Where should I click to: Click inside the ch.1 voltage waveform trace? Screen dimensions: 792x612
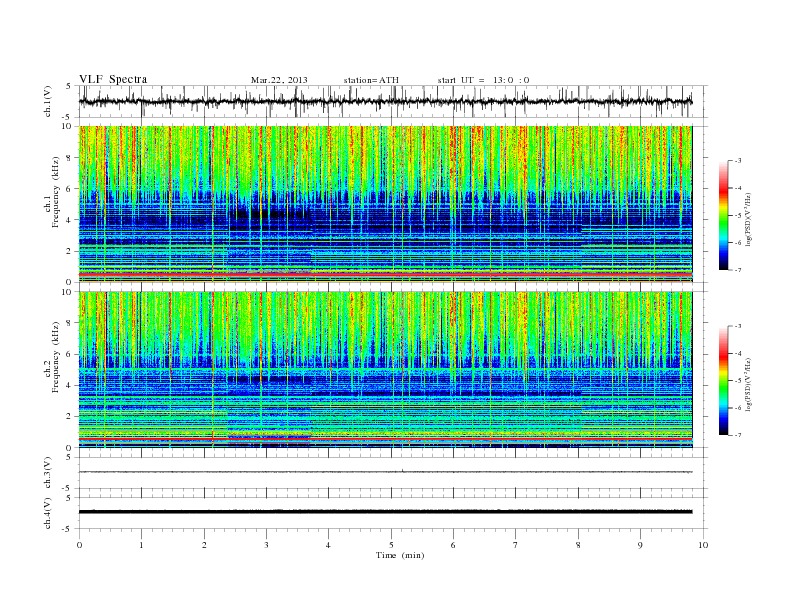tap(385, 101)
